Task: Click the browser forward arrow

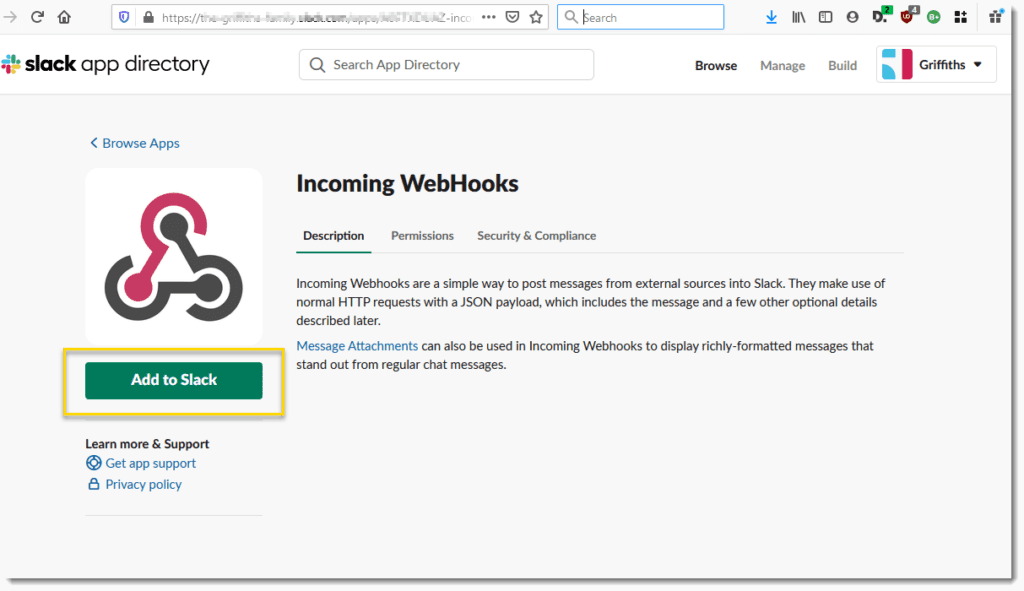Action: [10, 17]
